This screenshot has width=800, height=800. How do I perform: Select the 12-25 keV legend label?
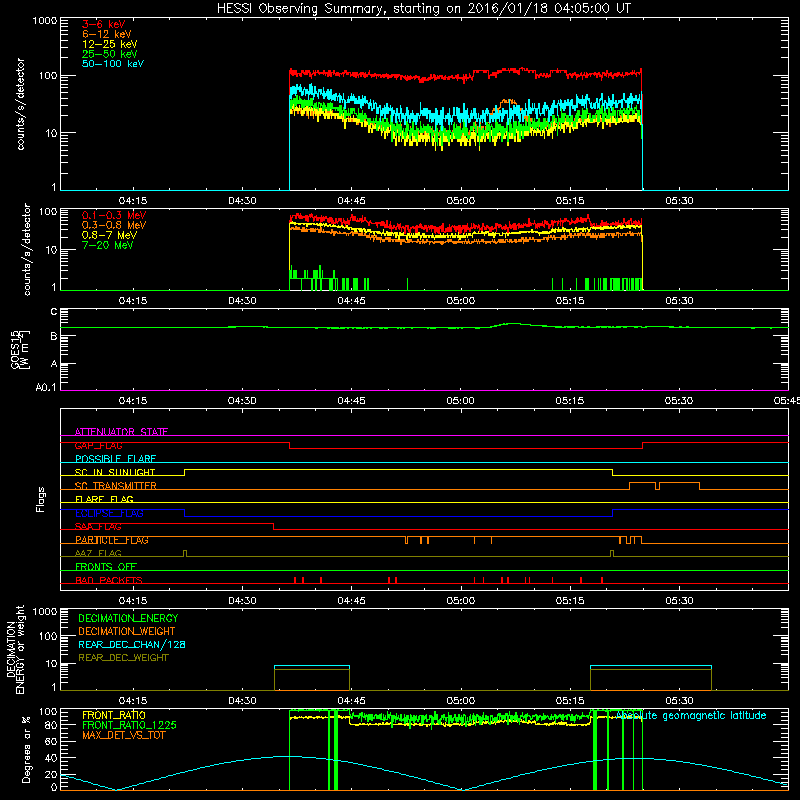[110, 44]
